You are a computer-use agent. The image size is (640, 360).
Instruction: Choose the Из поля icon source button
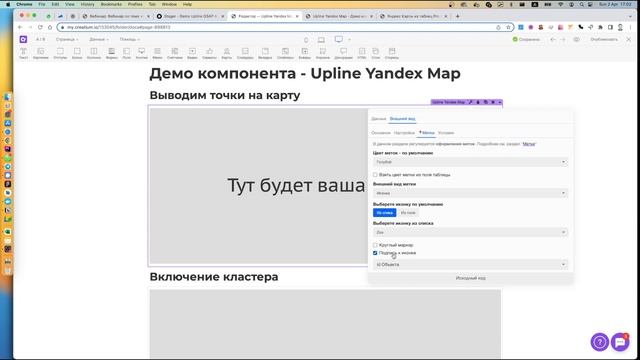tap(408, 213)
